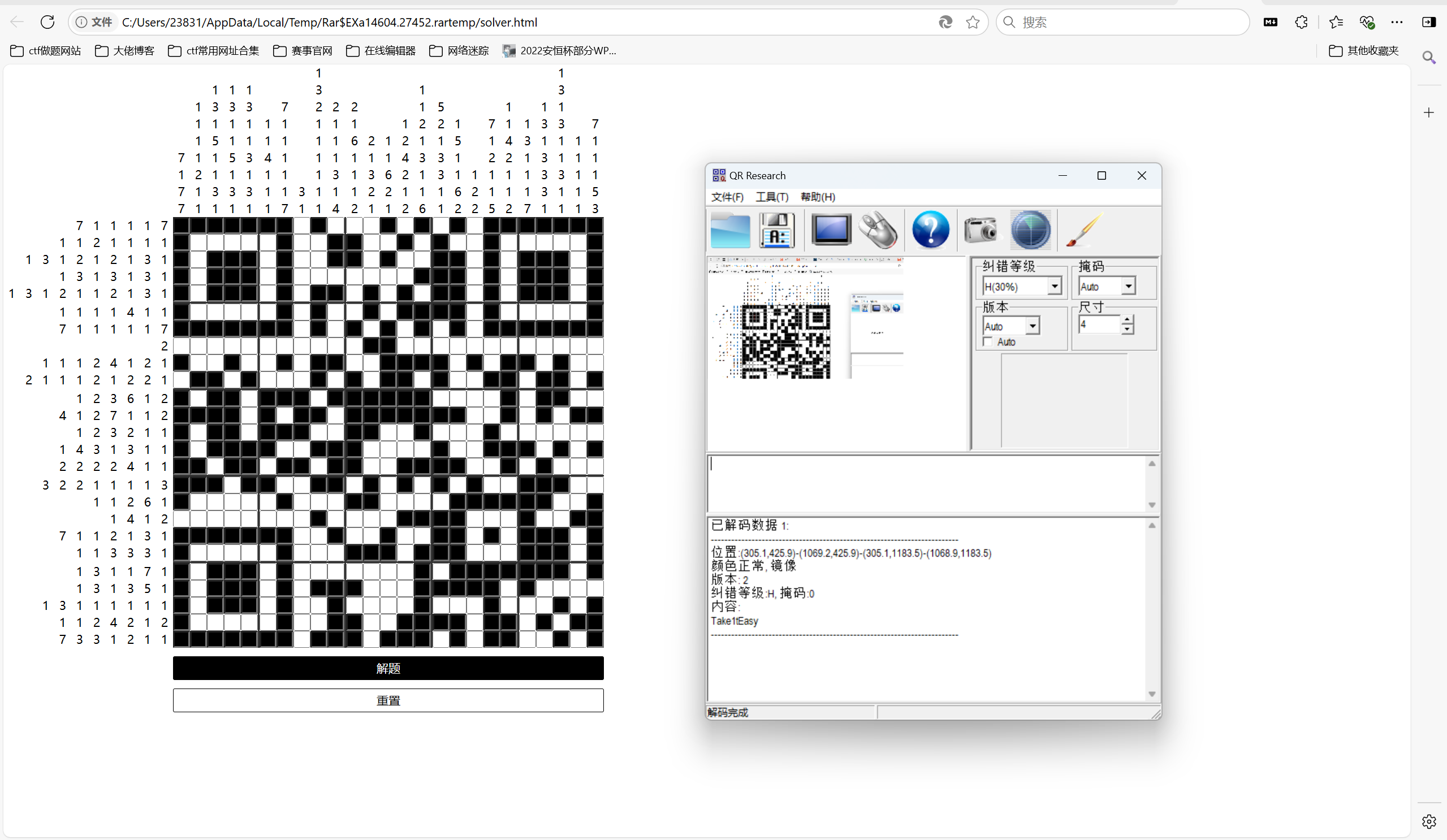Open the 在线编辑器 bookmark folder
The width and height of the screenshot is (1447, 840).
[x=381, y=50]
